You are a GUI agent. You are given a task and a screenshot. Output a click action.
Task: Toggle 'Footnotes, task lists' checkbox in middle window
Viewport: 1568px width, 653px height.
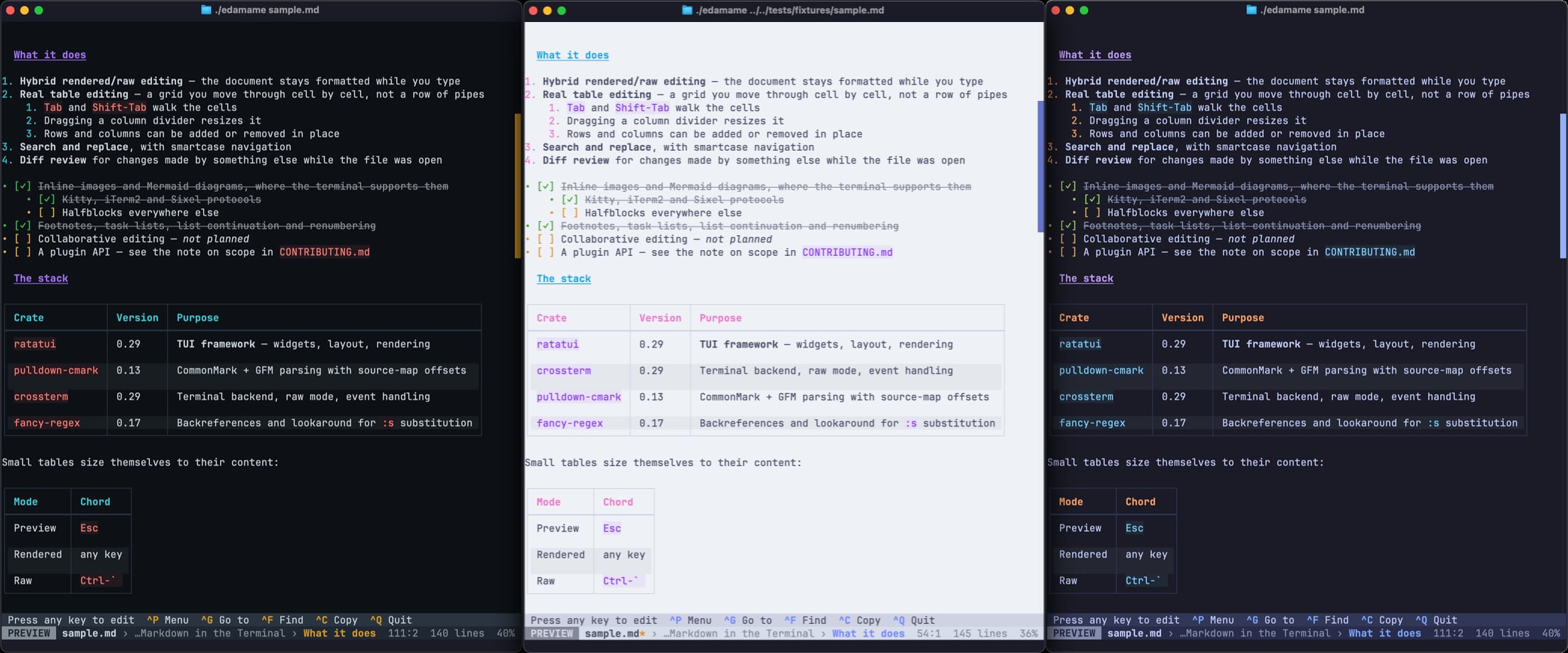[x=545, y=226]
